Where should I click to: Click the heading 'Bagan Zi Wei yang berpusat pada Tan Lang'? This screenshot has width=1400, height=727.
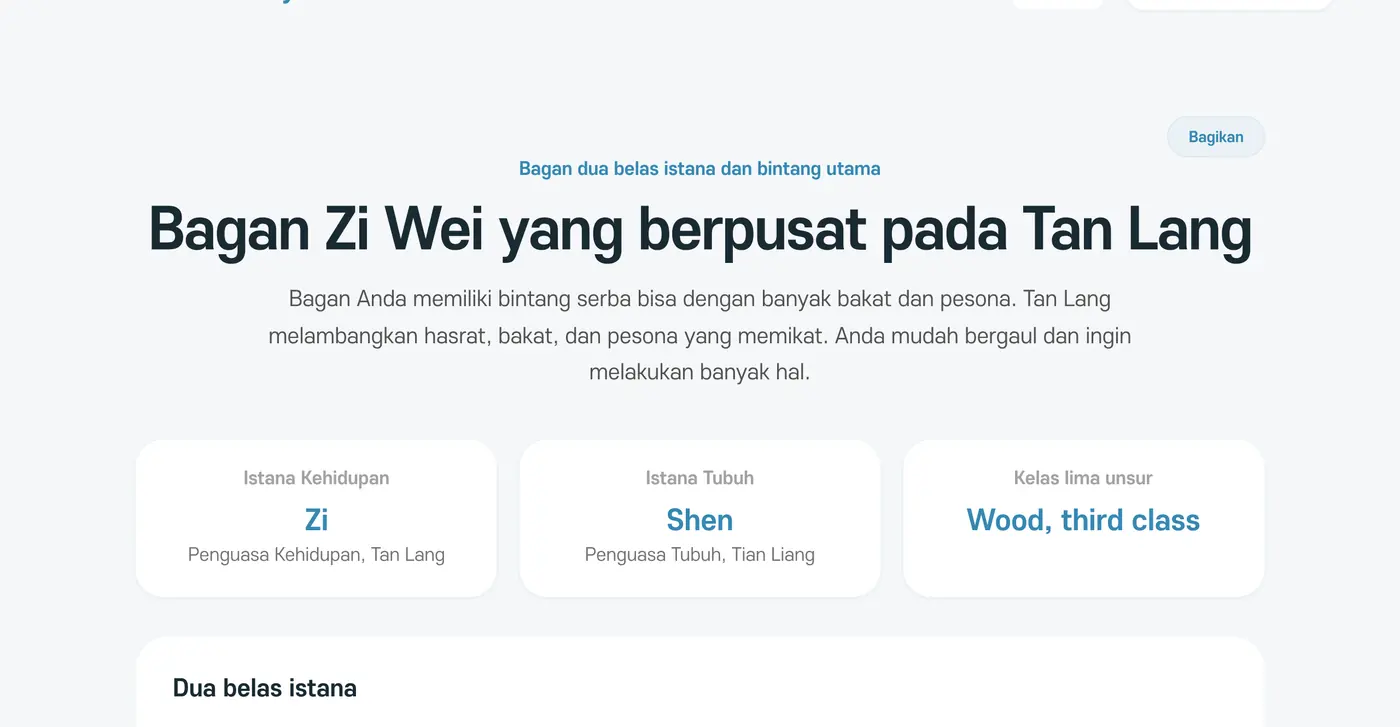pyautogui.click(x=700, y=230)
